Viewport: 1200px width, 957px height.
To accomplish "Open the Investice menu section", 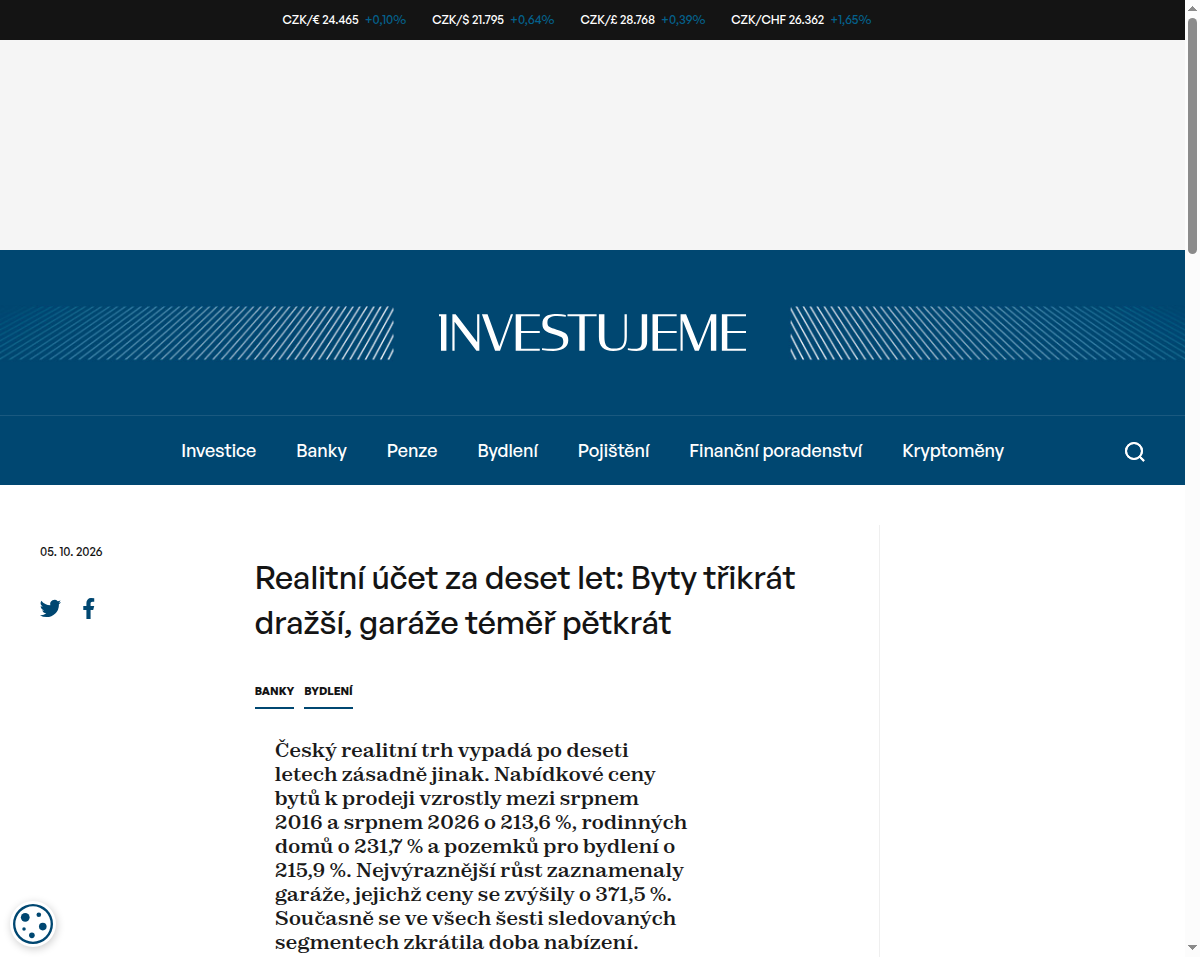I will tap(219, 451).
